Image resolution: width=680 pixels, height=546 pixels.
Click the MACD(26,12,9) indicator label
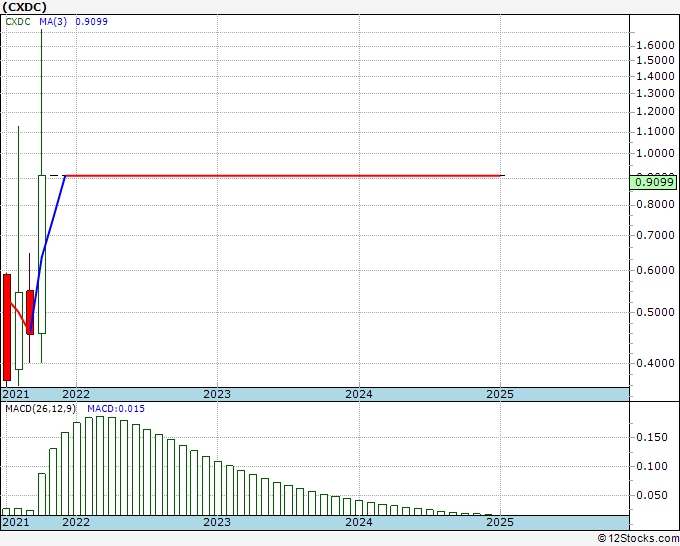(41, 409)
